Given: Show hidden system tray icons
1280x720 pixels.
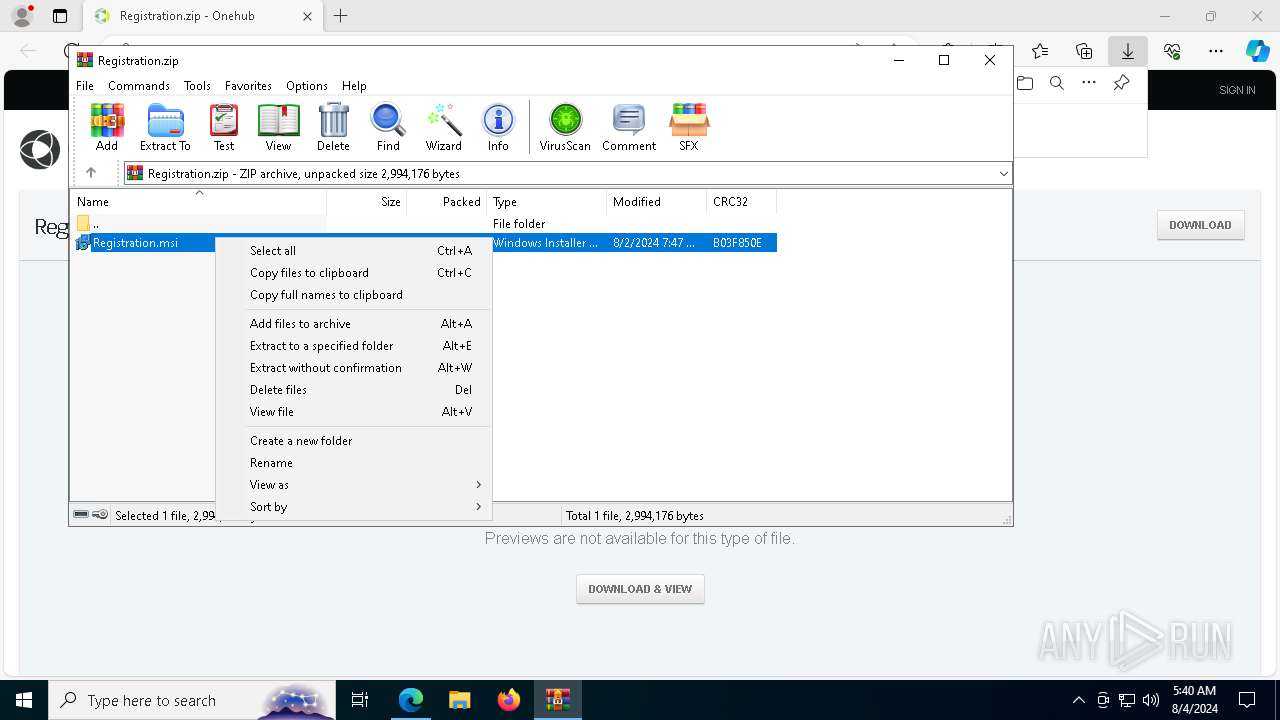Looking at the screenshot, I should pos(1078,700).
